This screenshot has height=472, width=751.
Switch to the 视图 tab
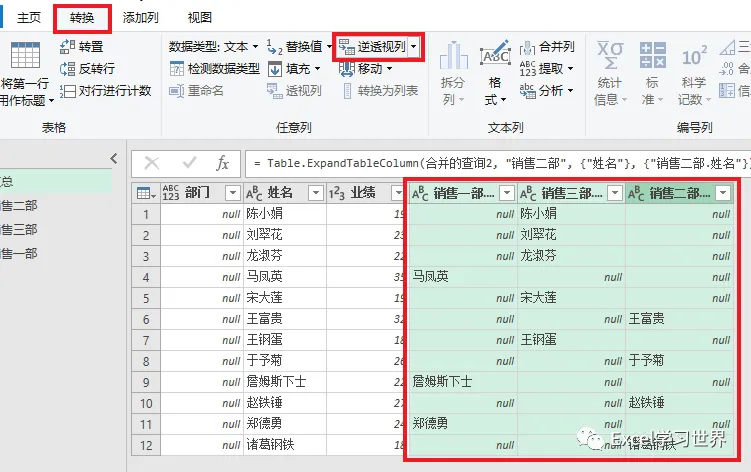(200, 18)
